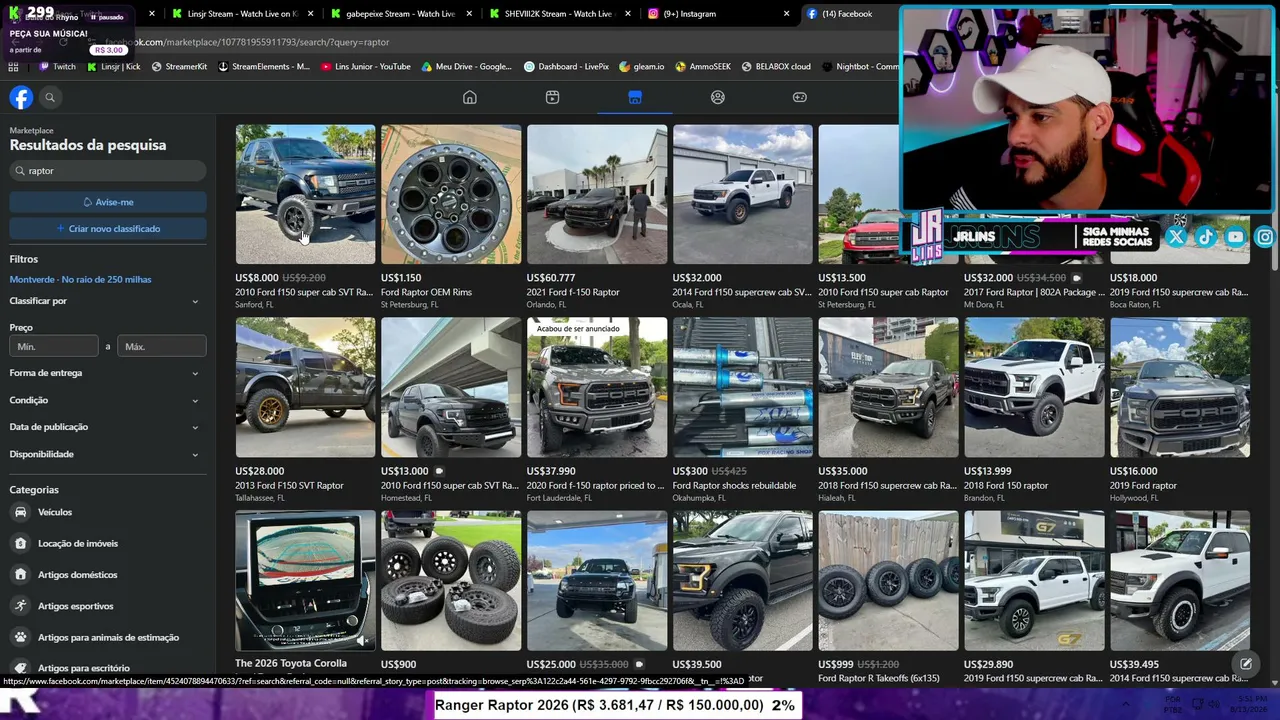Image resolution: width=1280 pixels, height=720 pixels.
Task: Open the StreamElements bookmark
Action: (263, 67)
